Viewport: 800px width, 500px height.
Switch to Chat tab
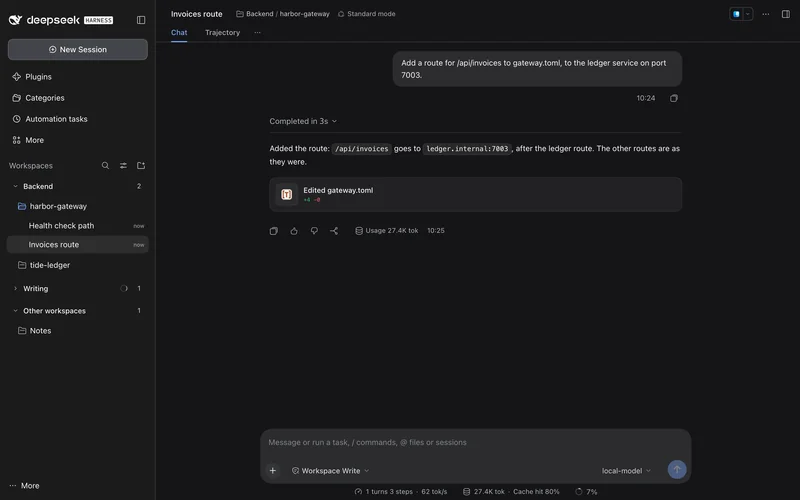(179, 33)
